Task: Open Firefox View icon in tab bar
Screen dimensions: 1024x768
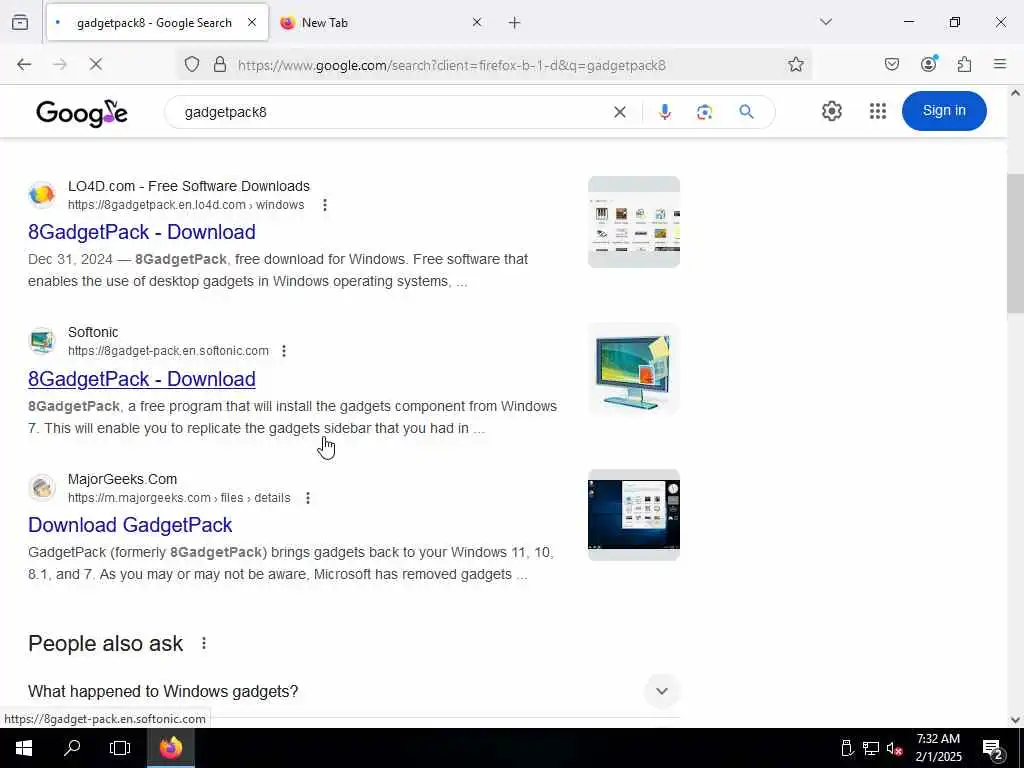Action: [20, 22]
